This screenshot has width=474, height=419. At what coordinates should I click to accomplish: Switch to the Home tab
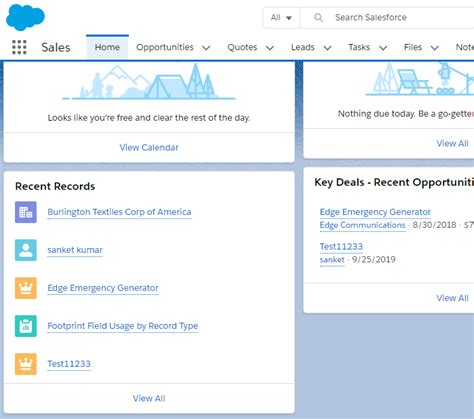[107, 47]
